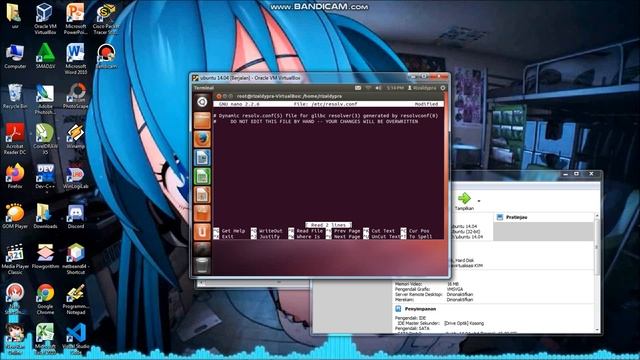This screenshot has width=640, height=360.
Task: Open LibreOffice Calc in the Ubuntu launcher
Action: coord(202,176)
